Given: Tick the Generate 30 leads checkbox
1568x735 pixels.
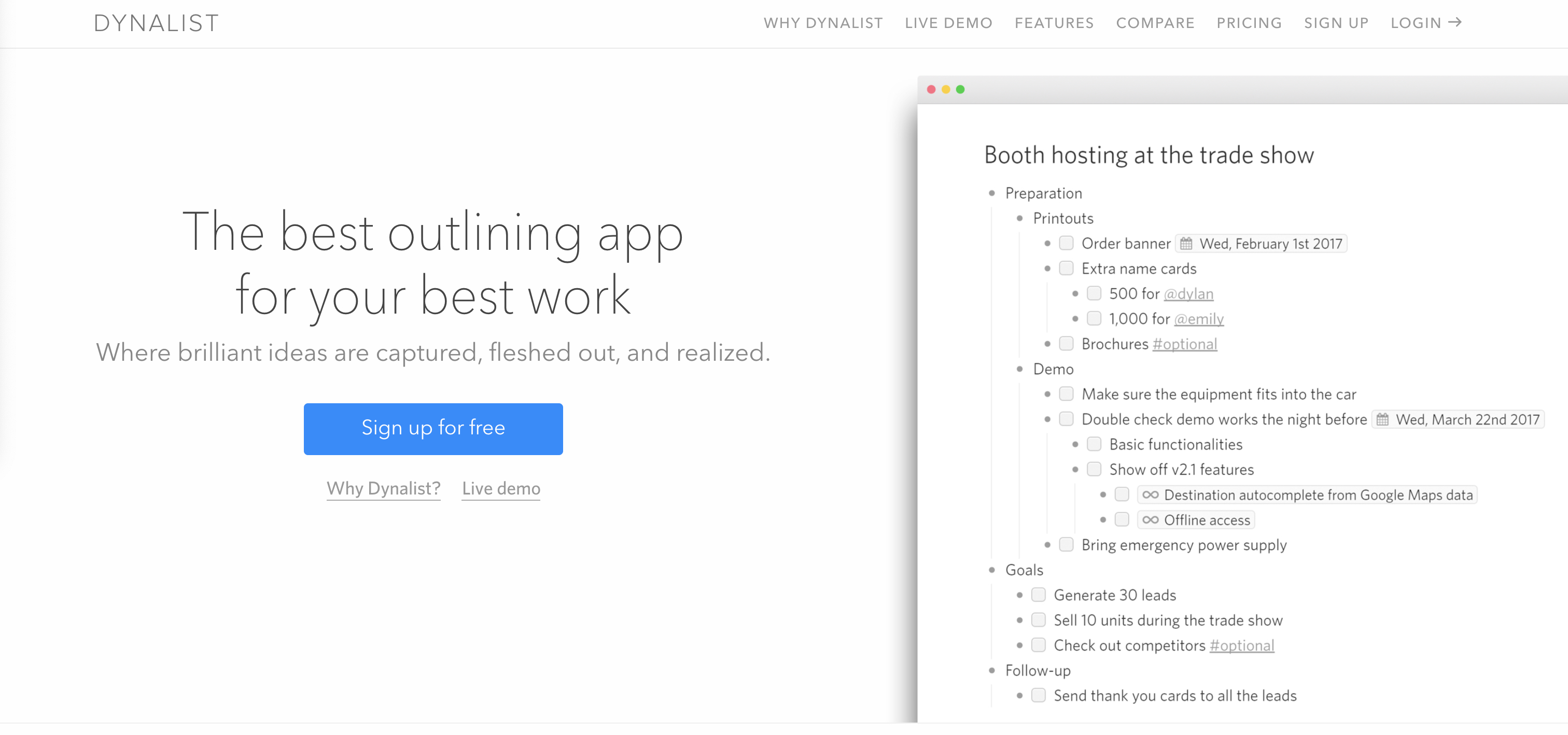Looking at the screenshot, I should click(1039, 595).
